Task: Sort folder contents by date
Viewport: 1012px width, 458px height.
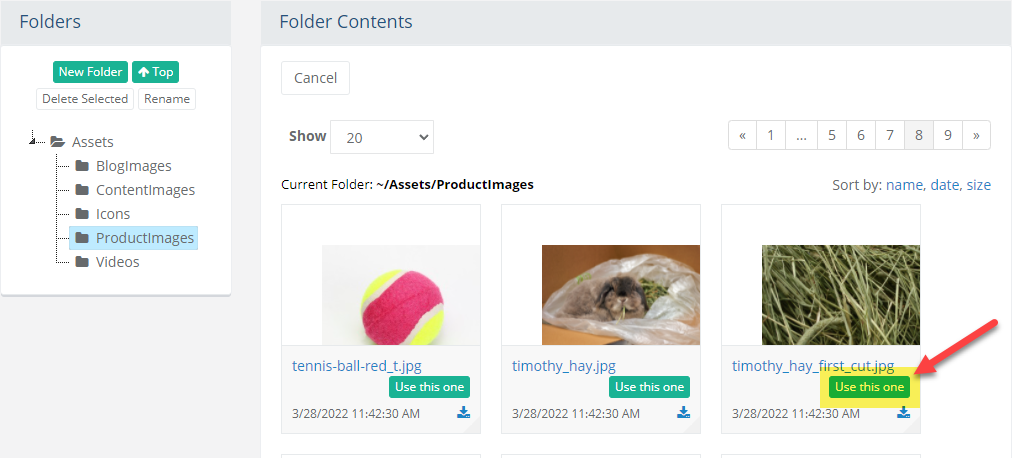Action: pyautogui.click(x=944, y=185)
